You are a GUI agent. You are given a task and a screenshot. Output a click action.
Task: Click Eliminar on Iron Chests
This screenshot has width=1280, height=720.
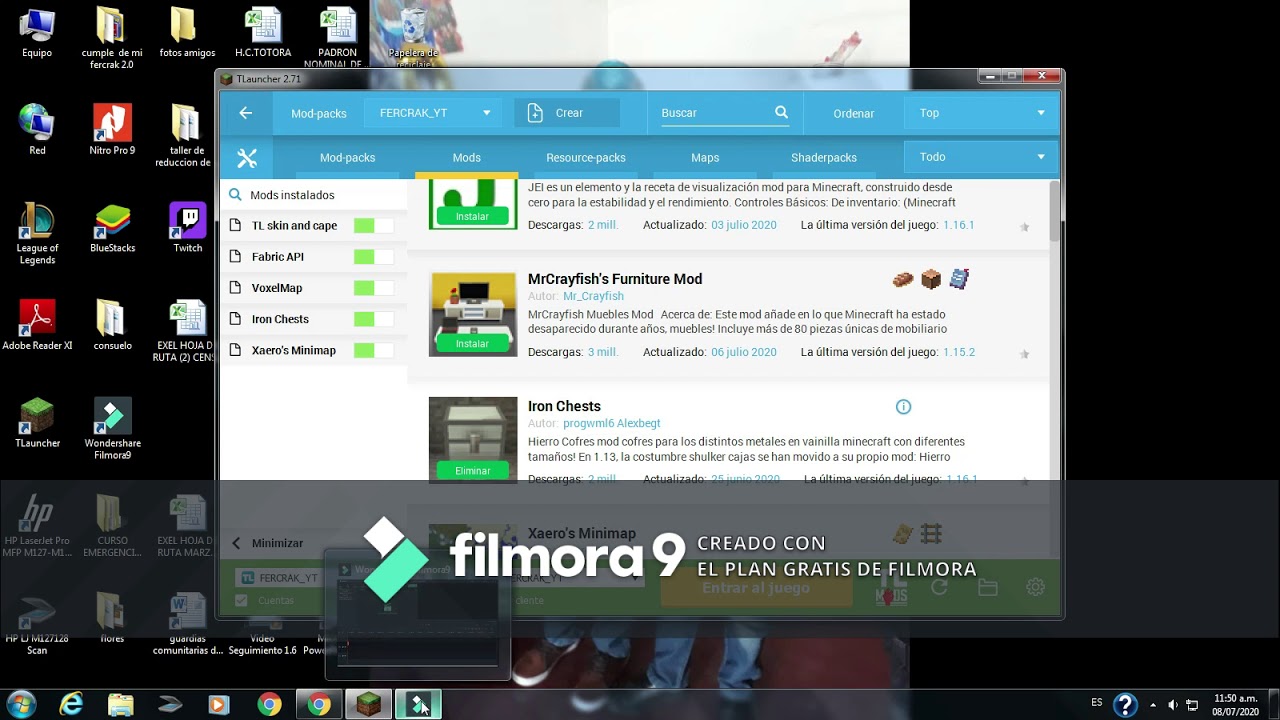tap(472, 471)
